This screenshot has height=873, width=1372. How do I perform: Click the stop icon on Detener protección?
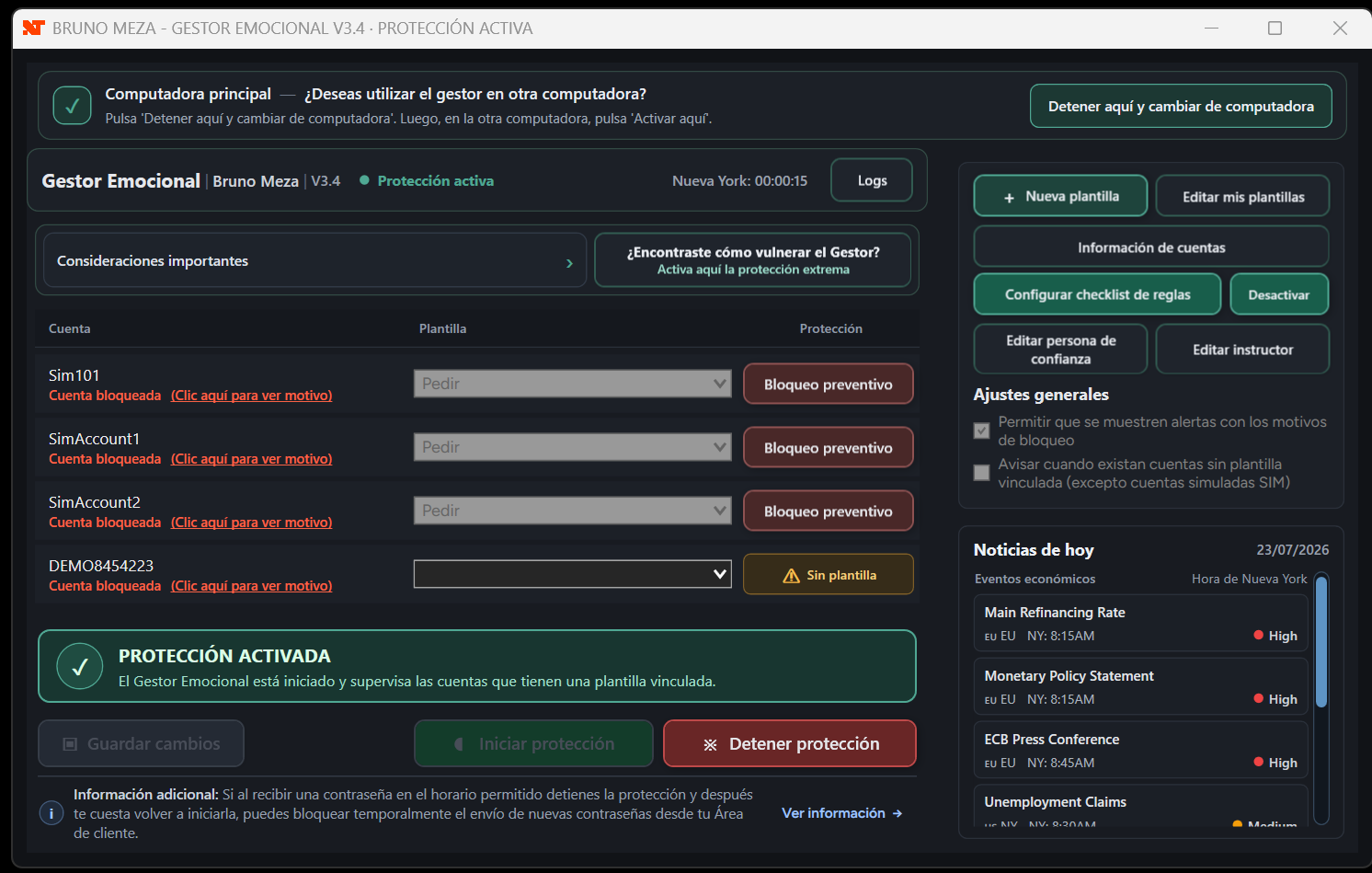coord(710,744)
